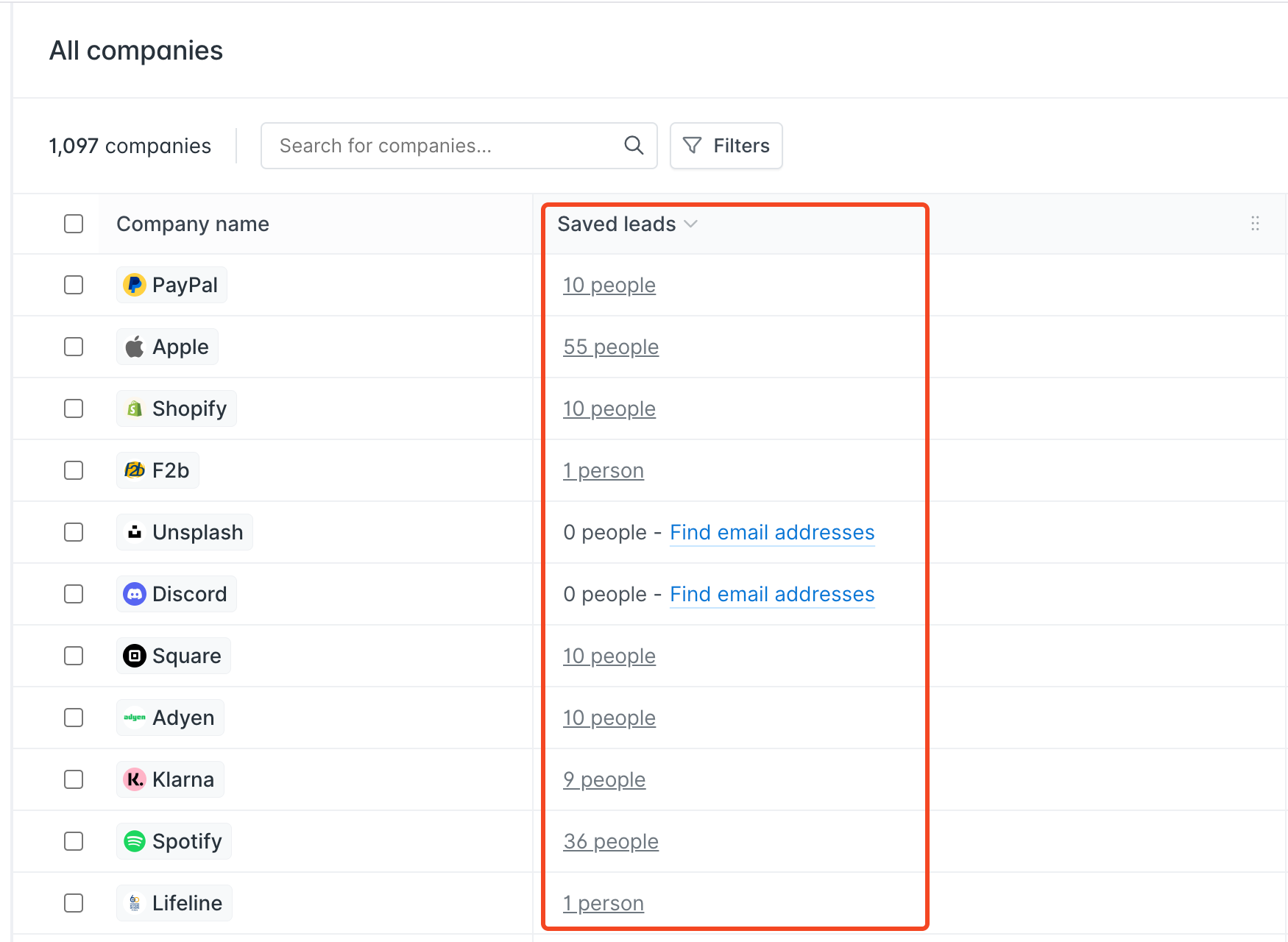Click the Company name column header

193,224
